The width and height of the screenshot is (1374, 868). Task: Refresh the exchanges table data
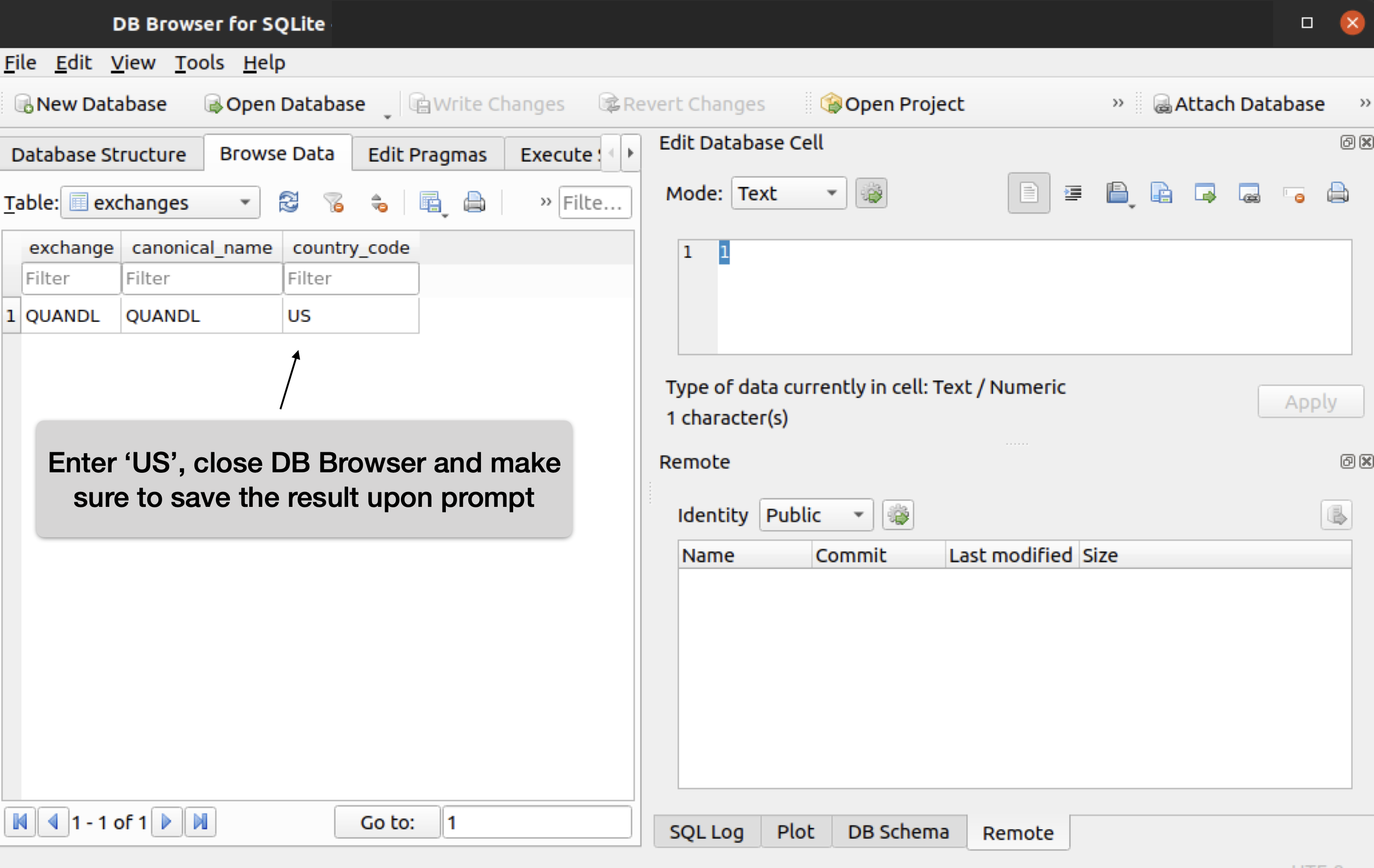(x=288, y=202)
